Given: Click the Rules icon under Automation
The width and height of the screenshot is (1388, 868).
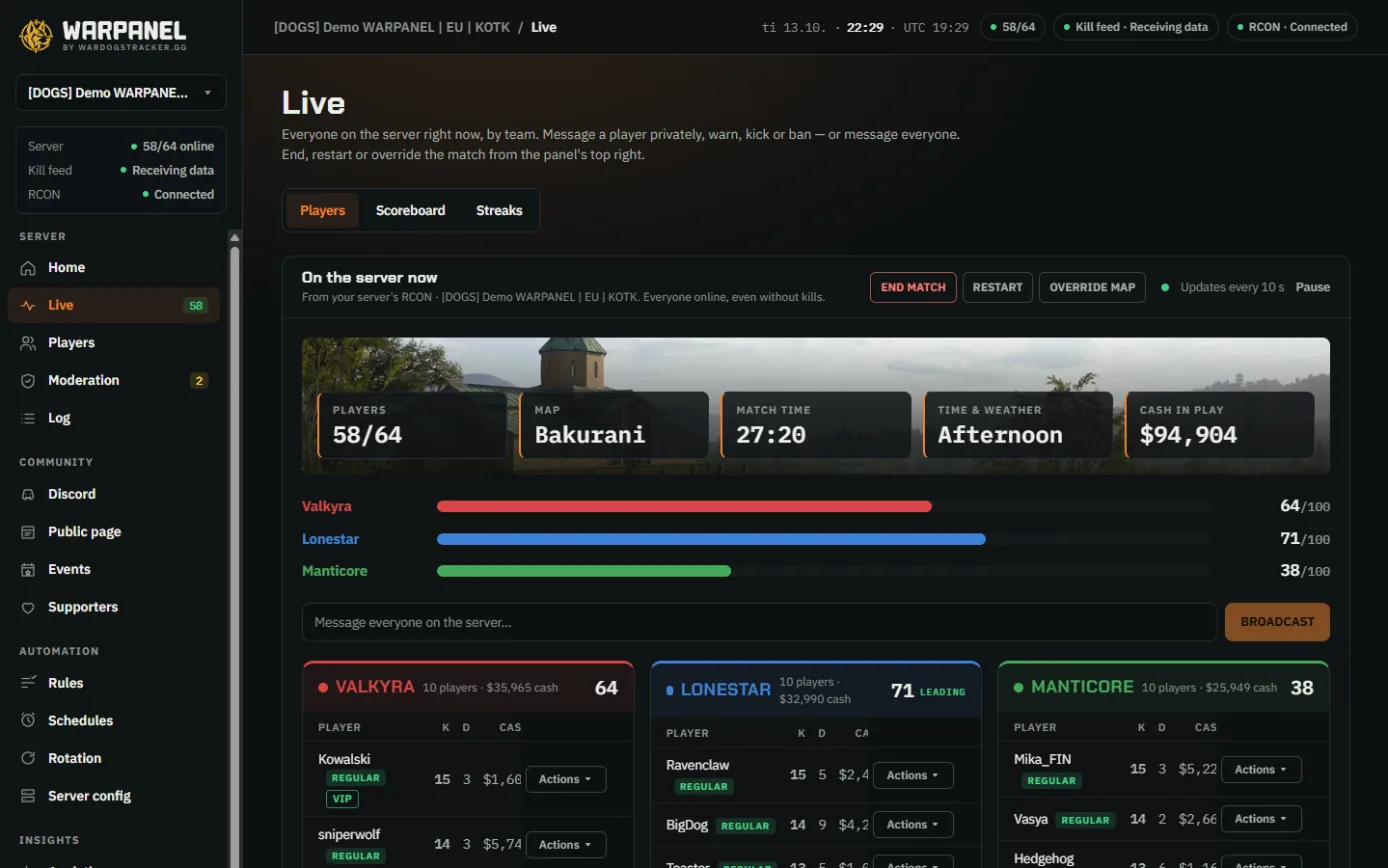Looking at the screenshot, I should 28,683.
